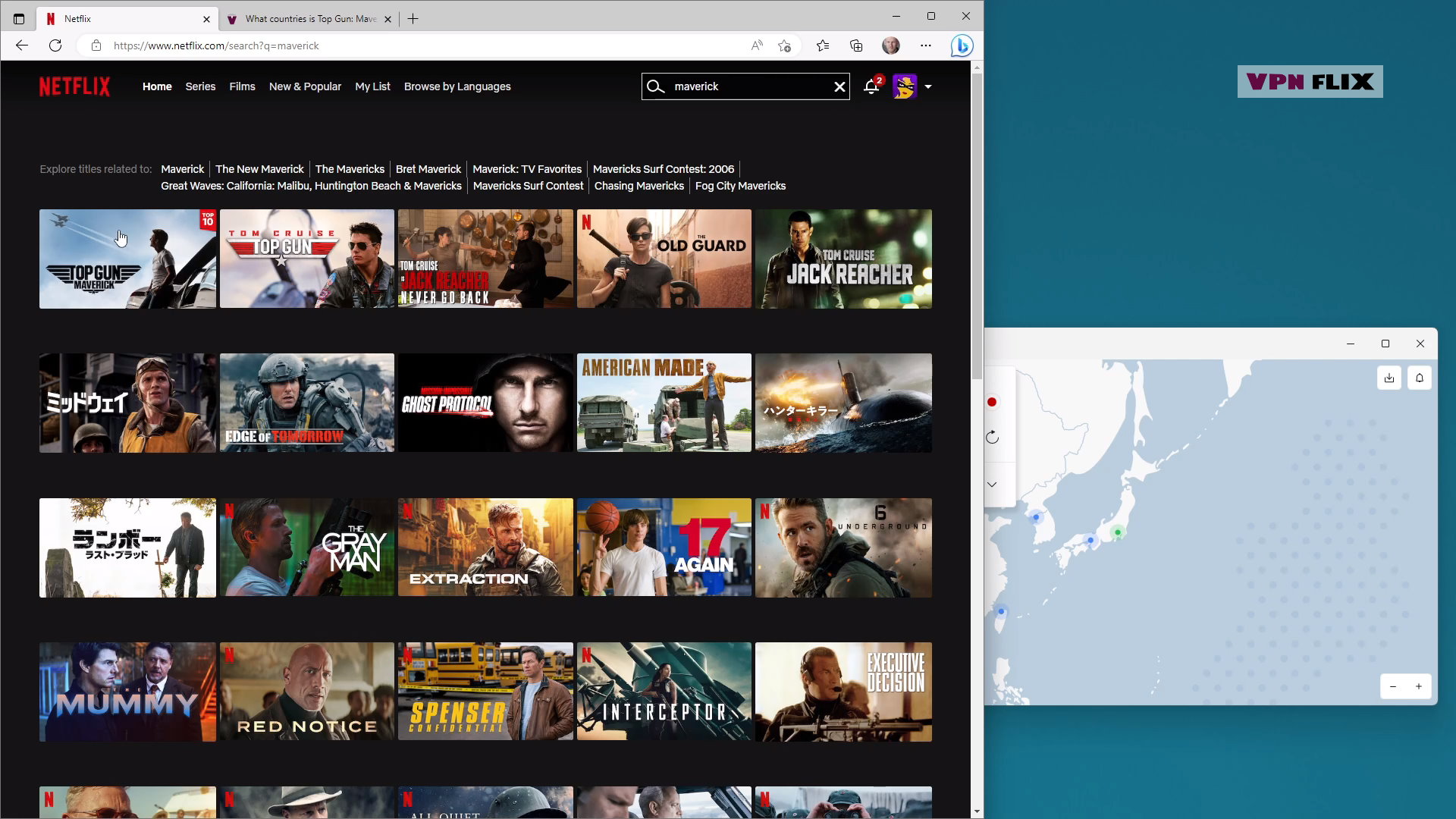The height and width of the screenshot is (819, 1456).
Task: Open browser Collections icon in the toolbar
Action: (x=857, y=45)
